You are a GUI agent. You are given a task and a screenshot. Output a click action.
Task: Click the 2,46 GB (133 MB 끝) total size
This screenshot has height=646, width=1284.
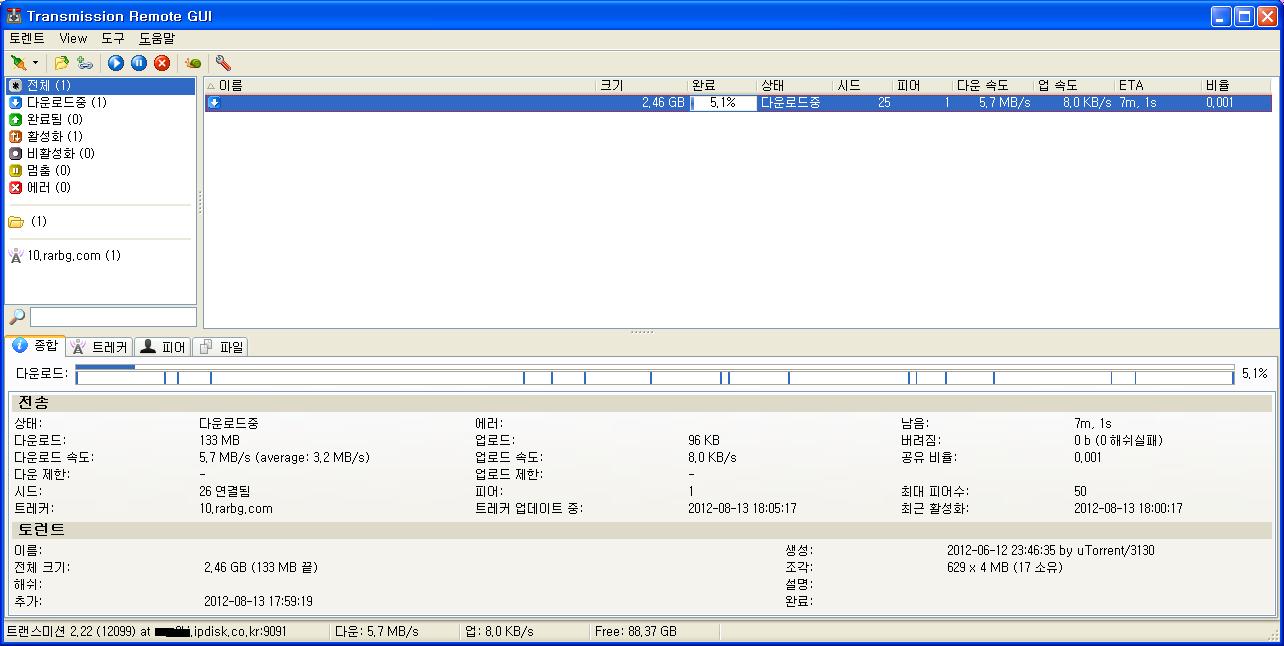pos(260,567)
